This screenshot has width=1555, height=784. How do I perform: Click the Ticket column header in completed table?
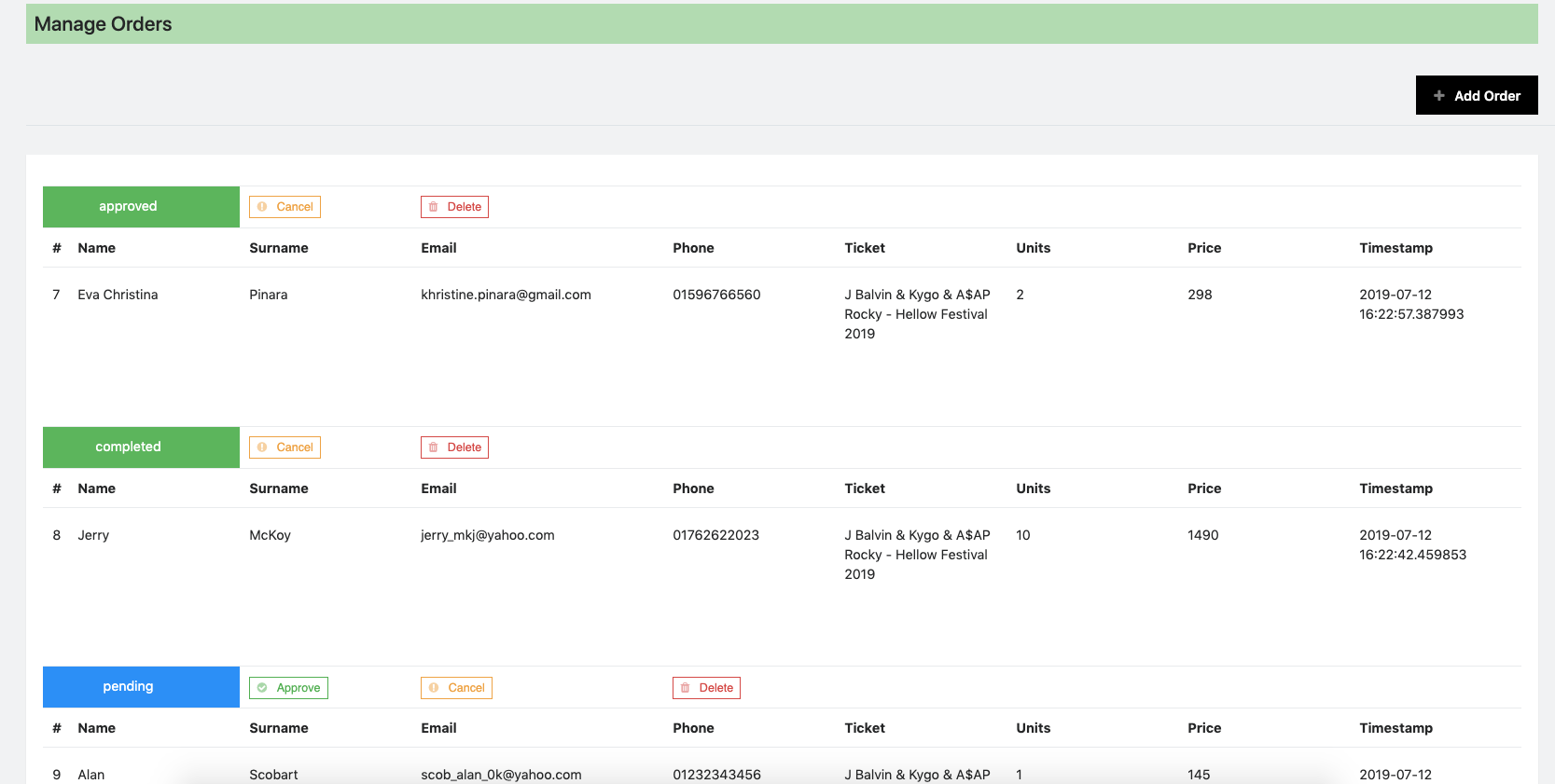865,488
